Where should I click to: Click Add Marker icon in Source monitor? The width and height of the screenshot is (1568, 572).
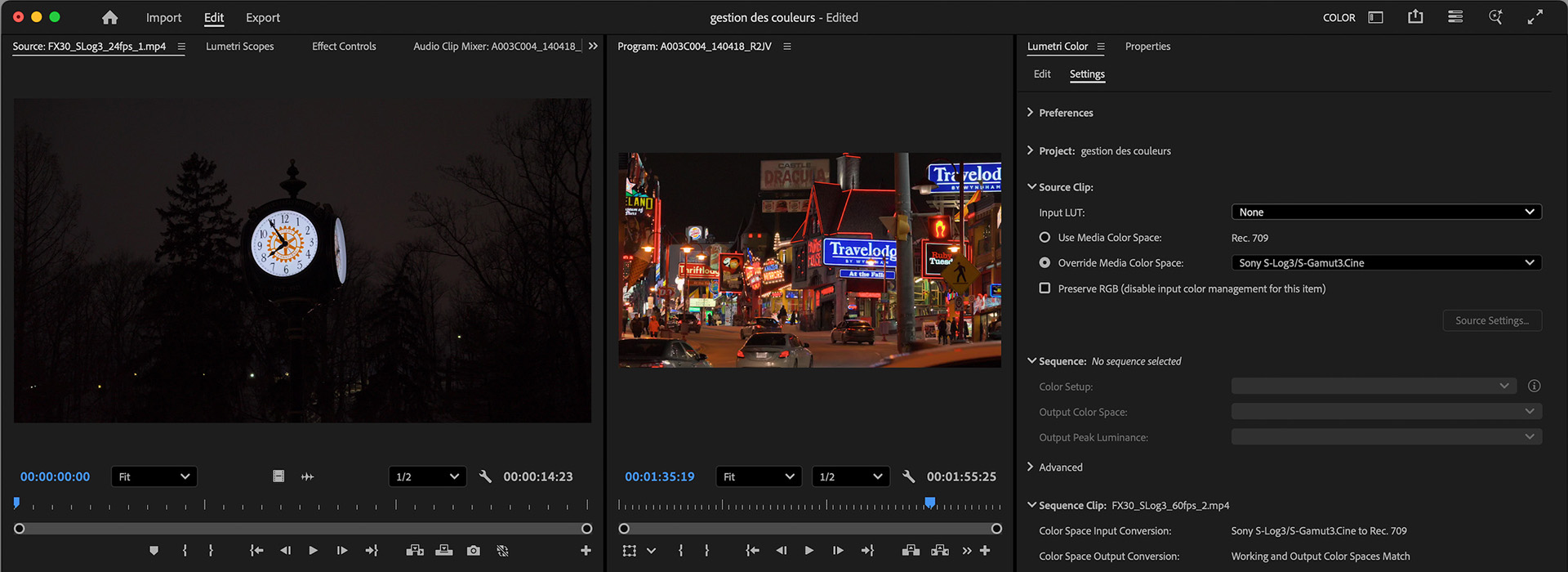[154, 551]
